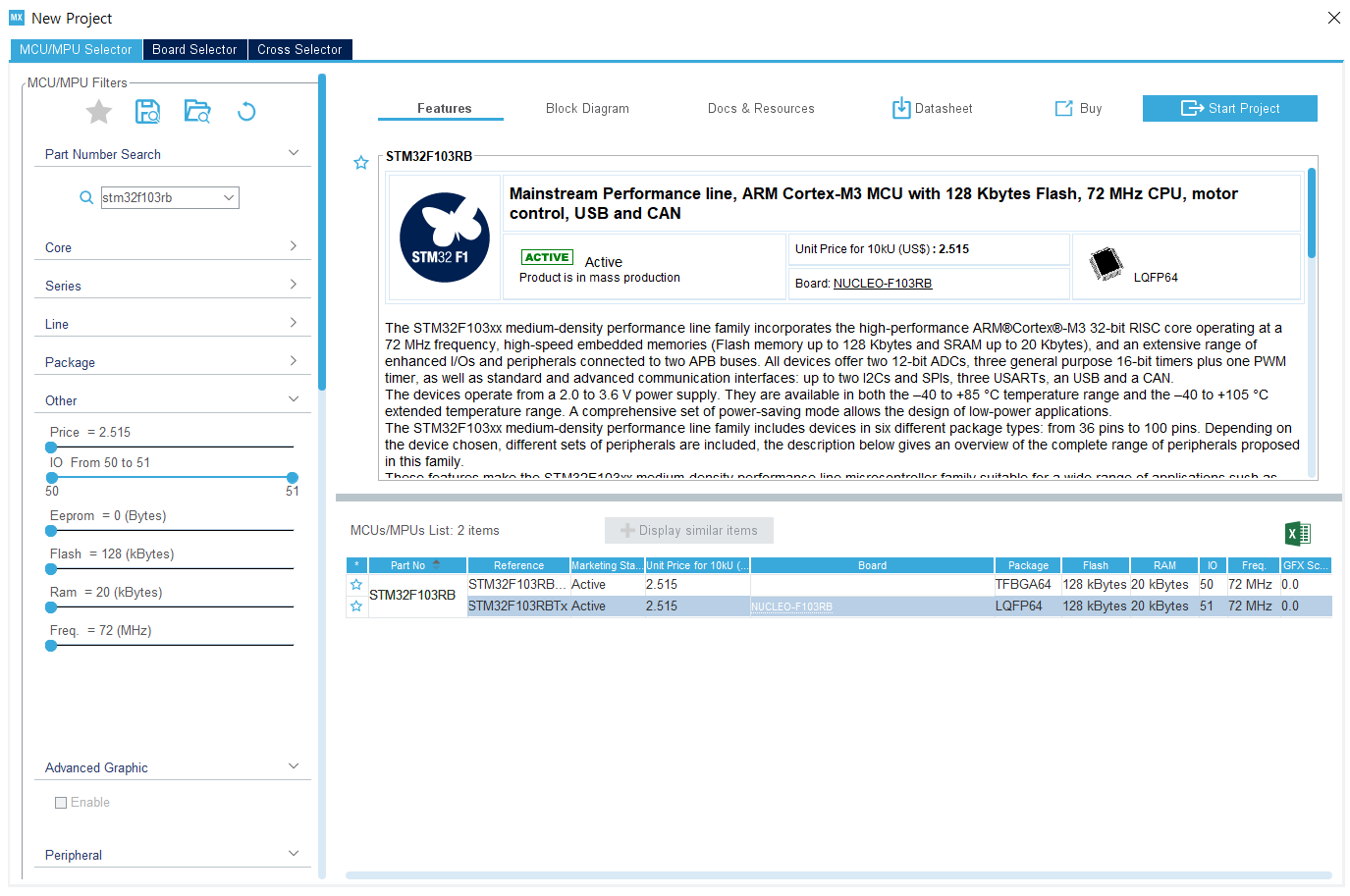Enable the Advanced Graphic checkbox
This screenshot has height=896, width=1350.
pyautogui.click(x=61, y=803)
